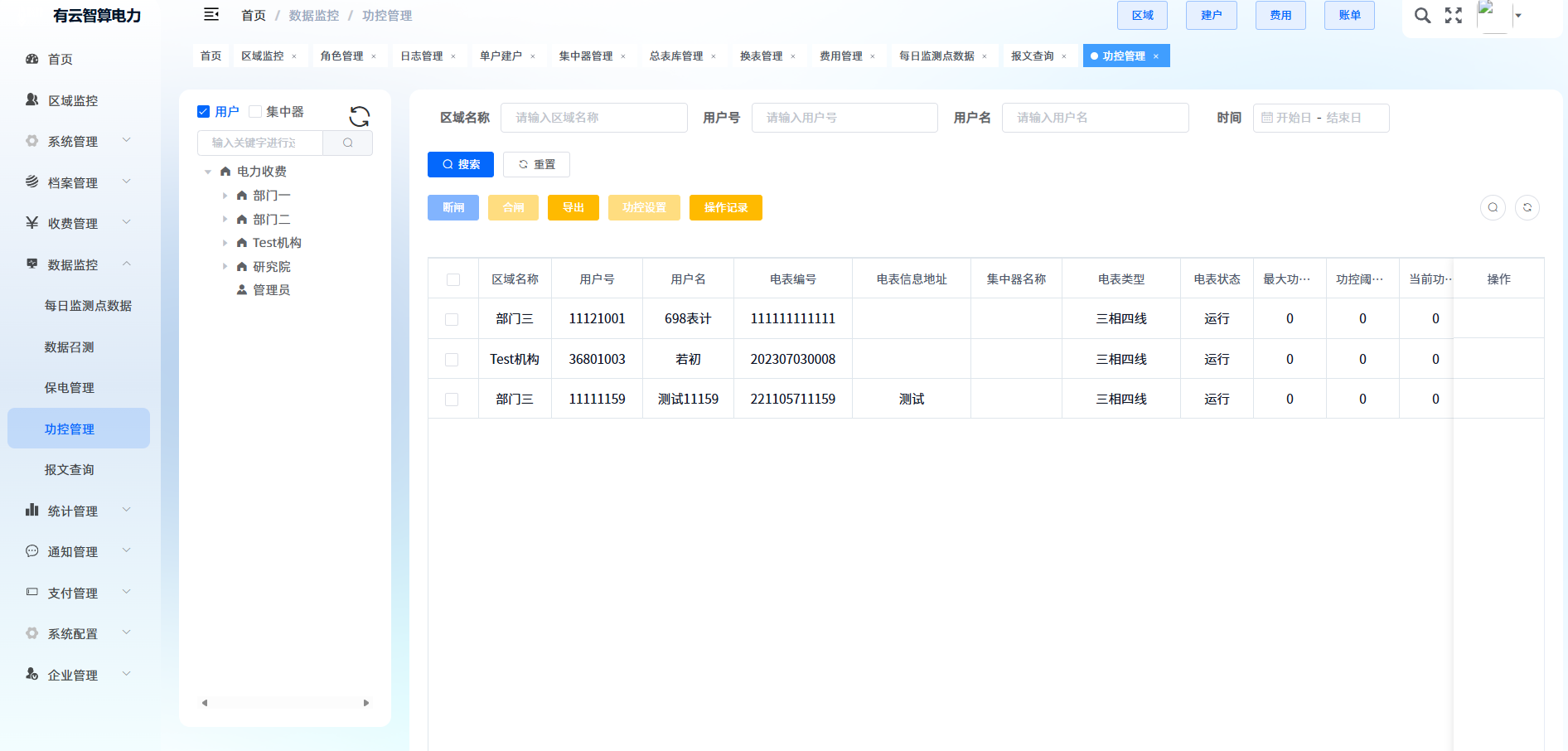Expand the 部门一 tree node
1568x751 pixels.
[x=225, y=196]
